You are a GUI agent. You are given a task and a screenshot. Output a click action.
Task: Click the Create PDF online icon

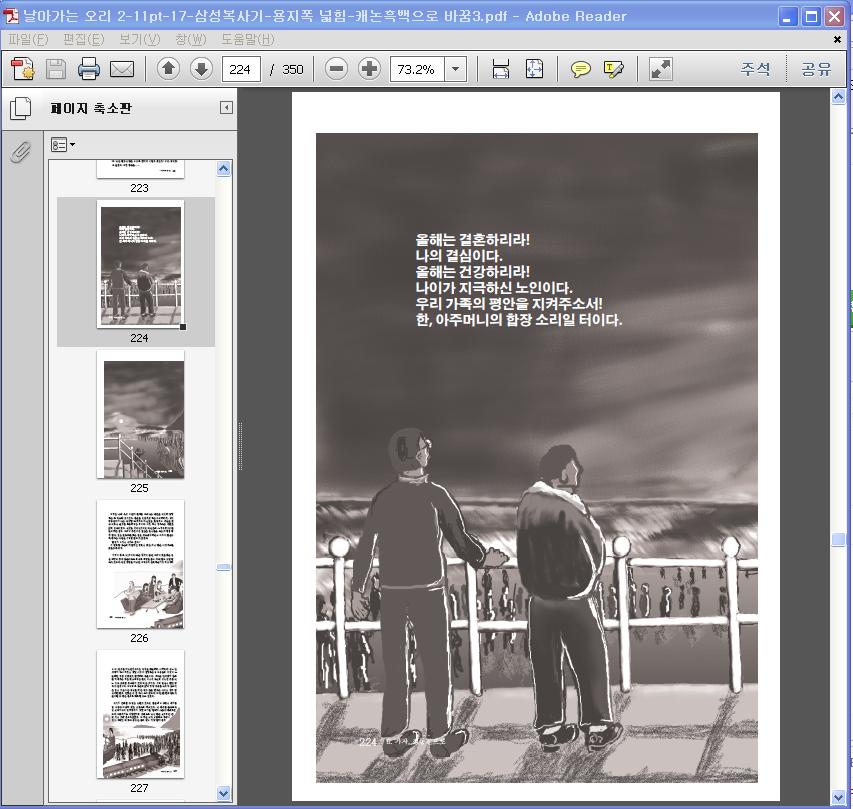(23, 69)
